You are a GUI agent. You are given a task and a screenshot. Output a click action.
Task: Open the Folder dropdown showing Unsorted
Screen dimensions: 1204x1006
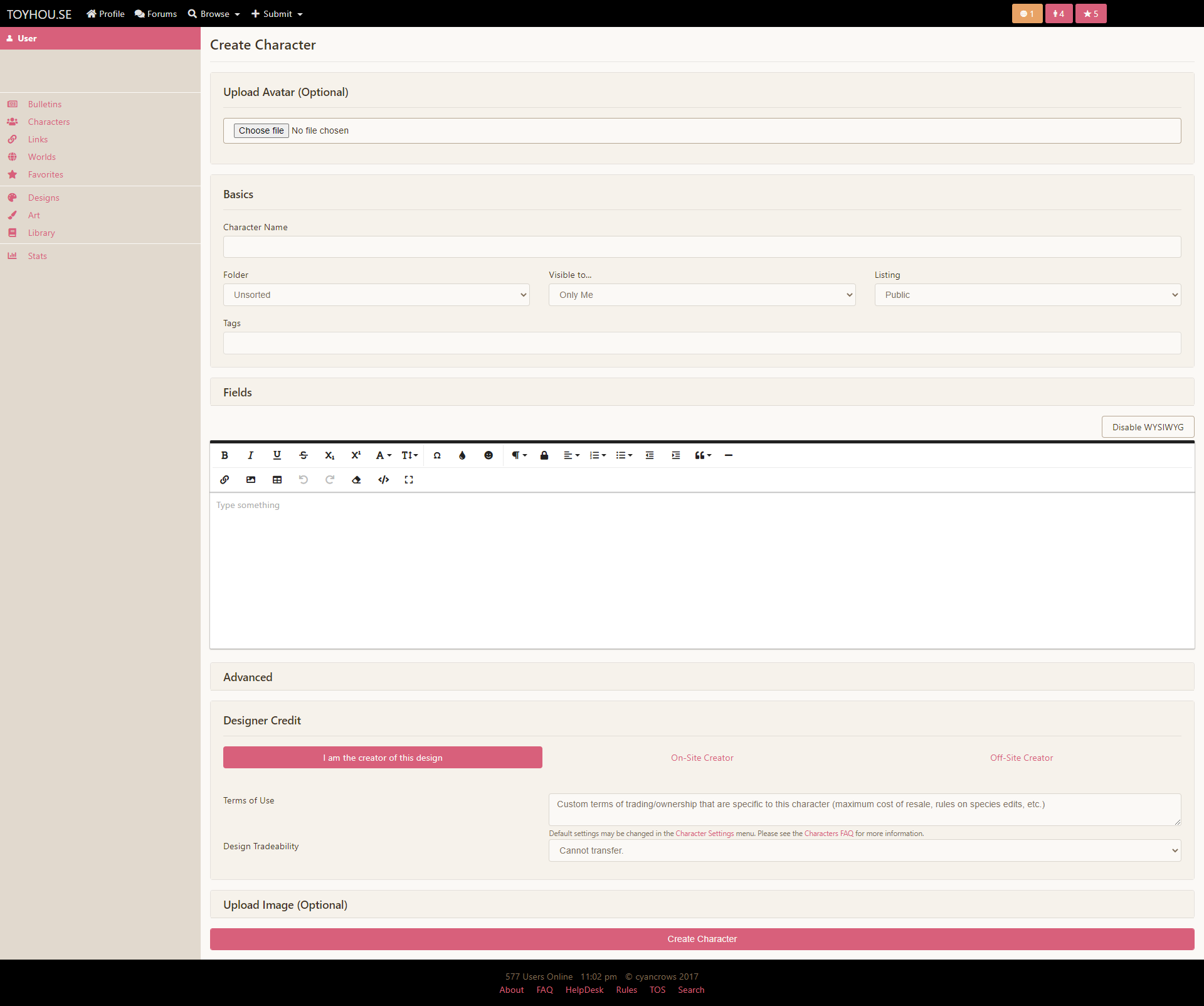pos(376,295)
